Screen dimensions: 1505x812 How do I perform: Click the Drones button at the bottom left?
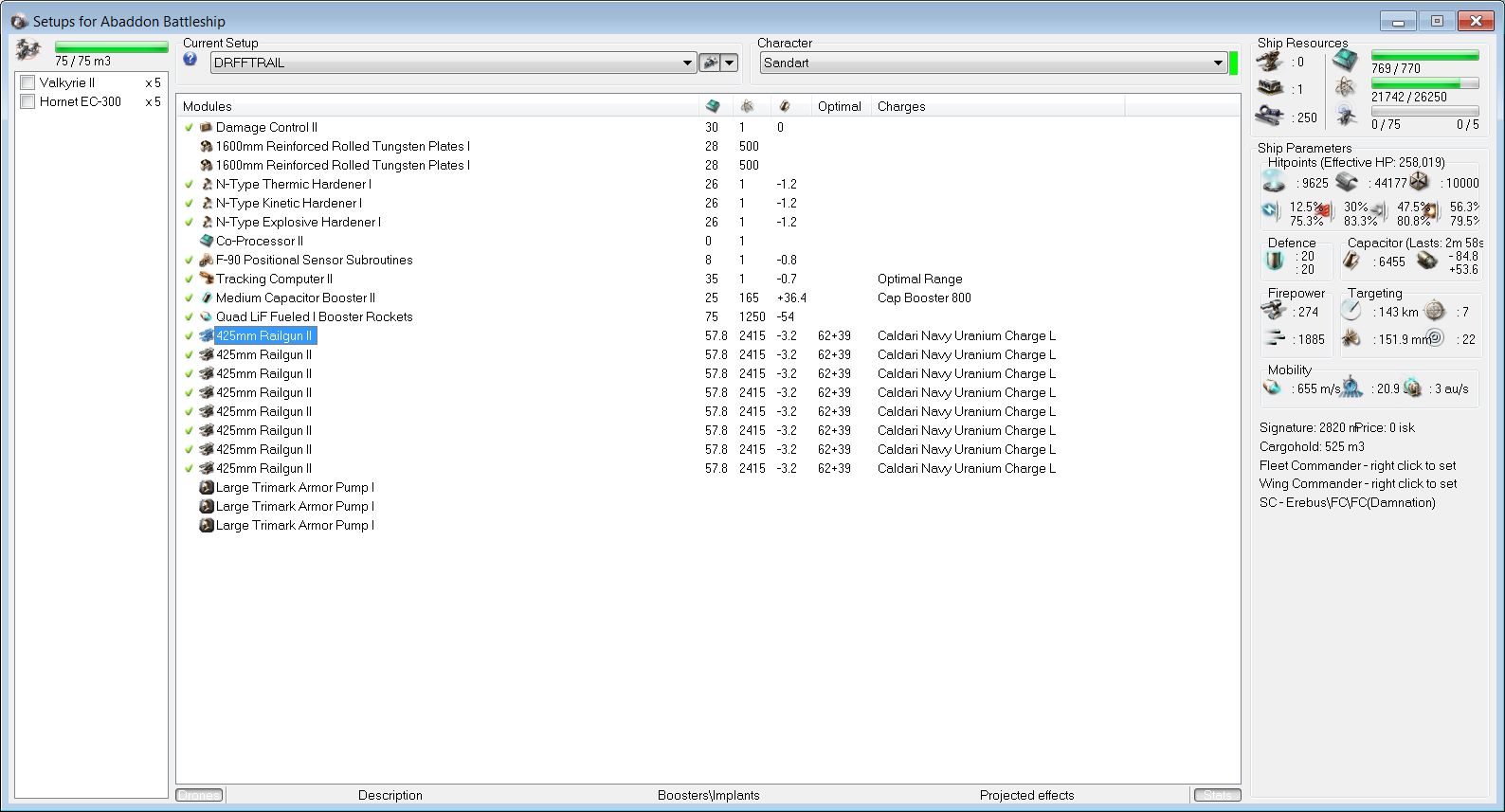click(199, 795)
